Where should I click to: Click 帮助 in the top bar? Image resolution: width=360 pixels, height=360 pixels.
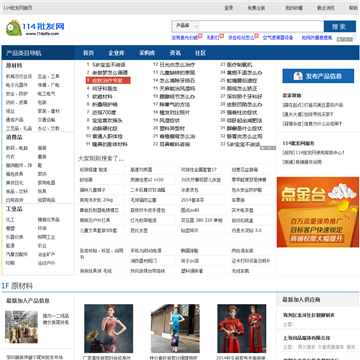[x=353, y=8]
